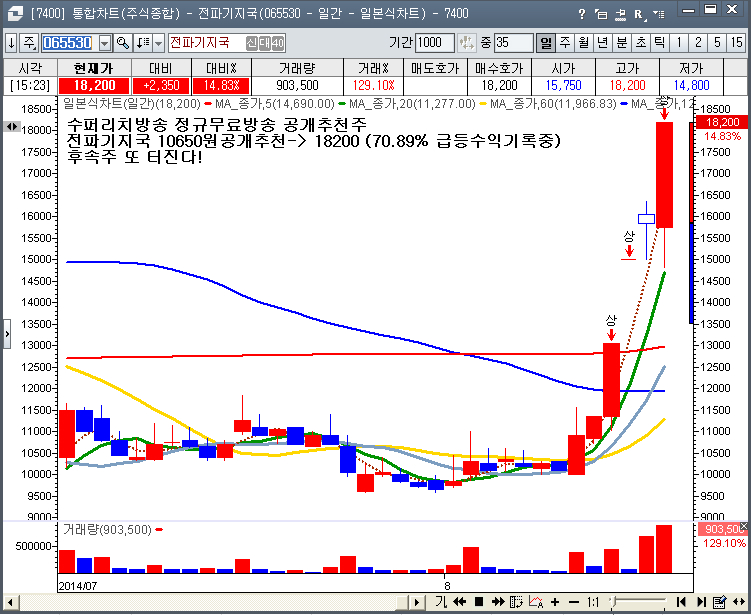Image resolution: width=751 pixels, height=615 pixels.
Task: Switch chart to 주 (weekly) period
Action: click(x=565, y=43)
